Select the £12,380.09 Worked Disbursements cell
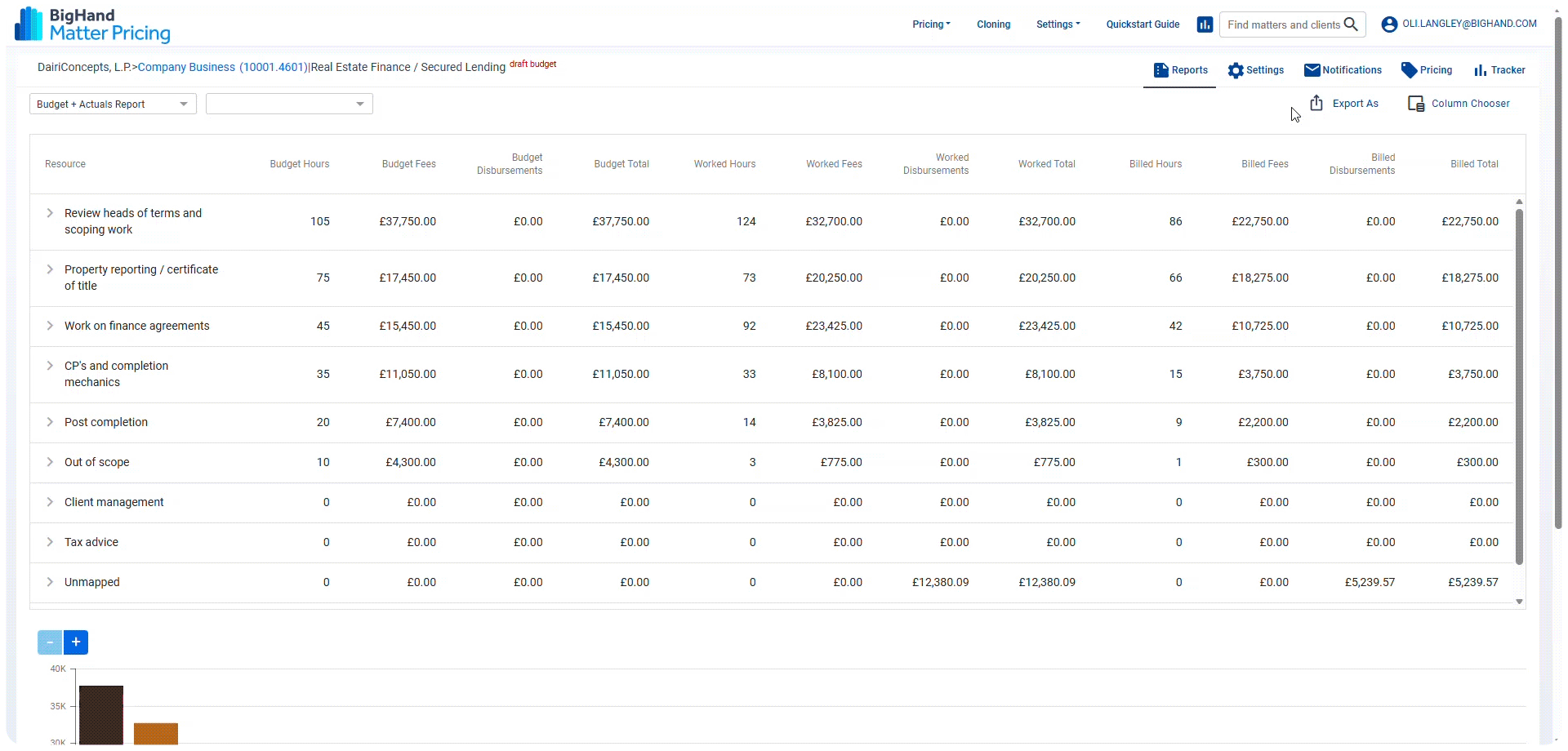The image size is (1568, 751). 940,582
